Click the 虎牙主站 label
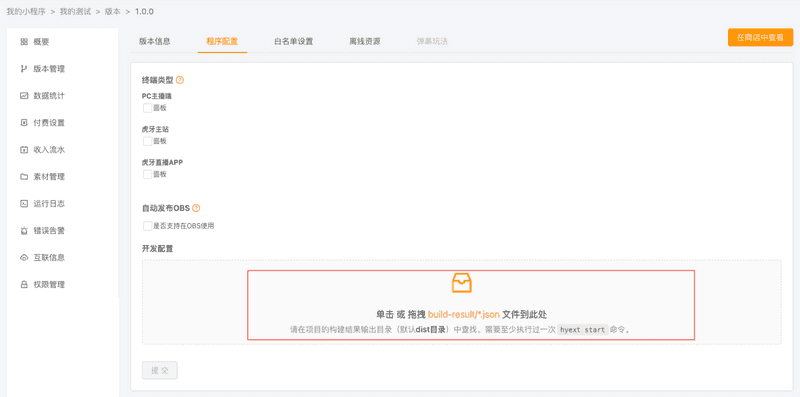 pos(155,129)
